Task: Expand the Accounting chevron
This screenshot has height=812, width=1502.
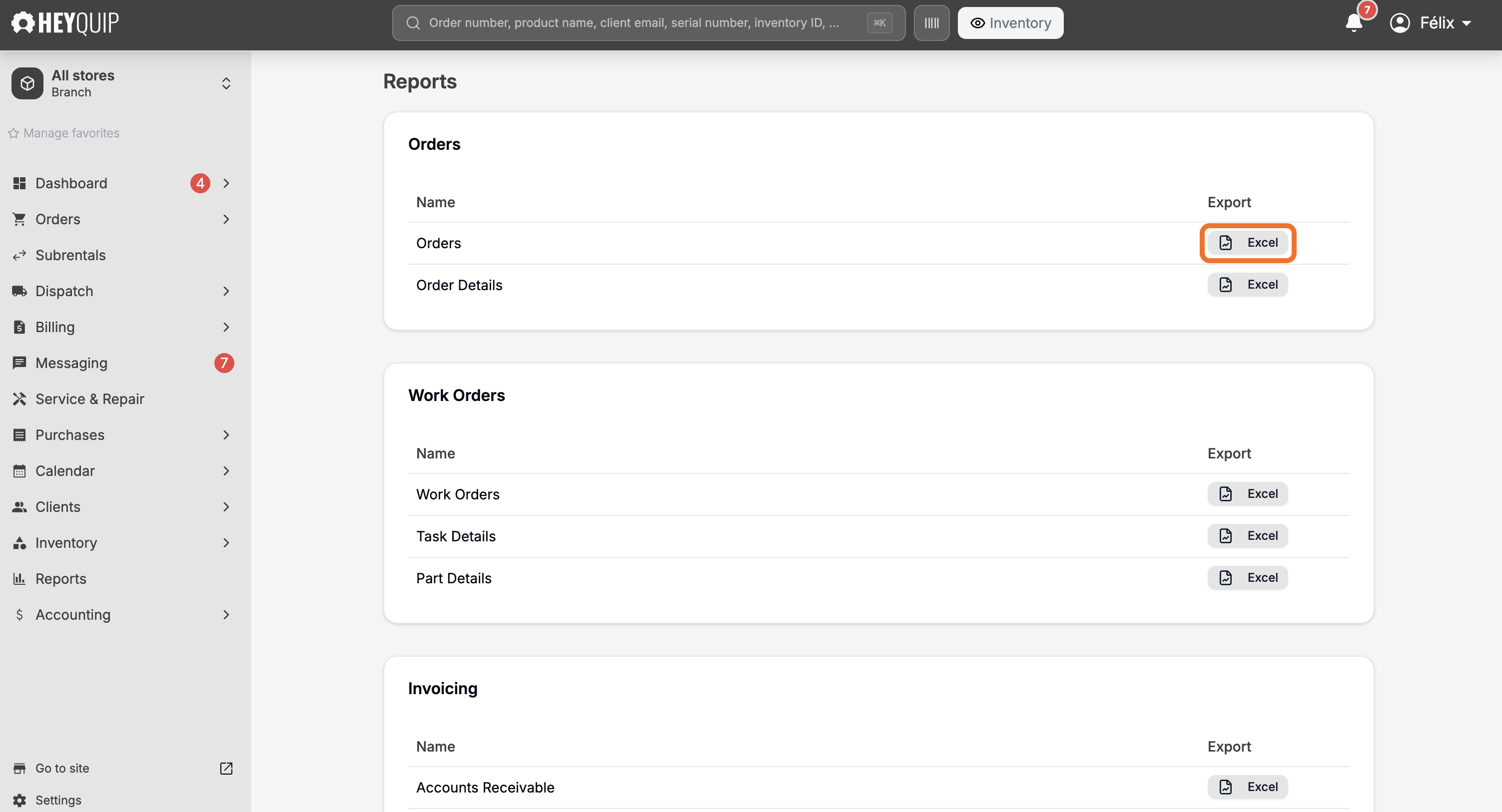Action: pos(226,614)
